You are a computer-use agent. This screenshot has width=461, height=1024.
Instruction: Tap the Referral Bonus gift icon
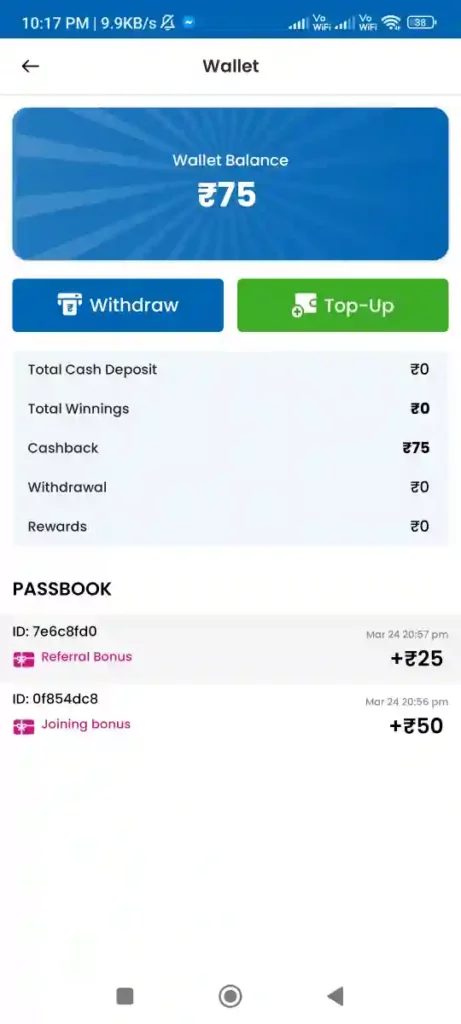click(24, 659)
